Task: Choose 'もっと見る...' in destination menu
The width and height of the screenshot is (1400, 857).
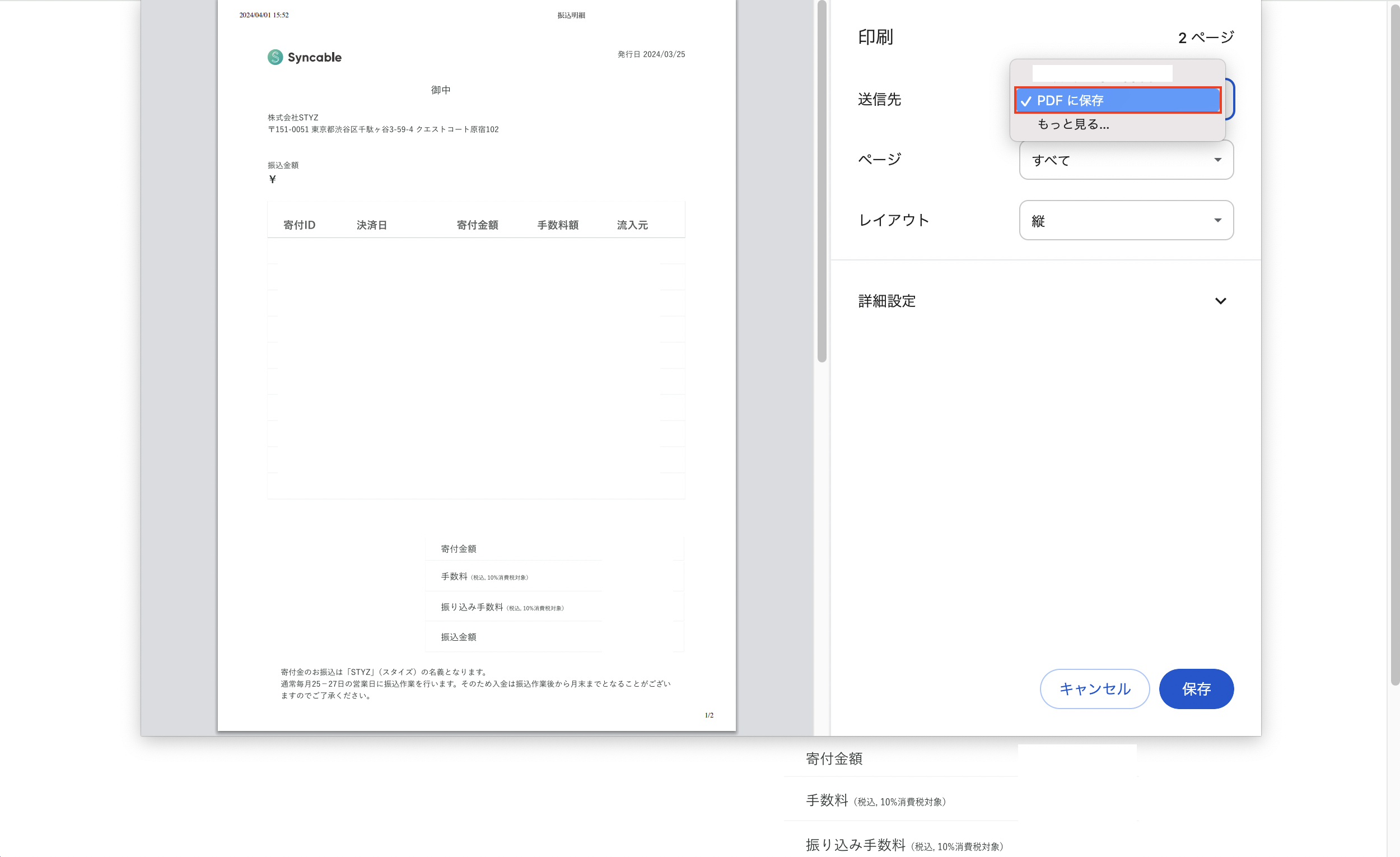Action: [x=1073, y=124]
